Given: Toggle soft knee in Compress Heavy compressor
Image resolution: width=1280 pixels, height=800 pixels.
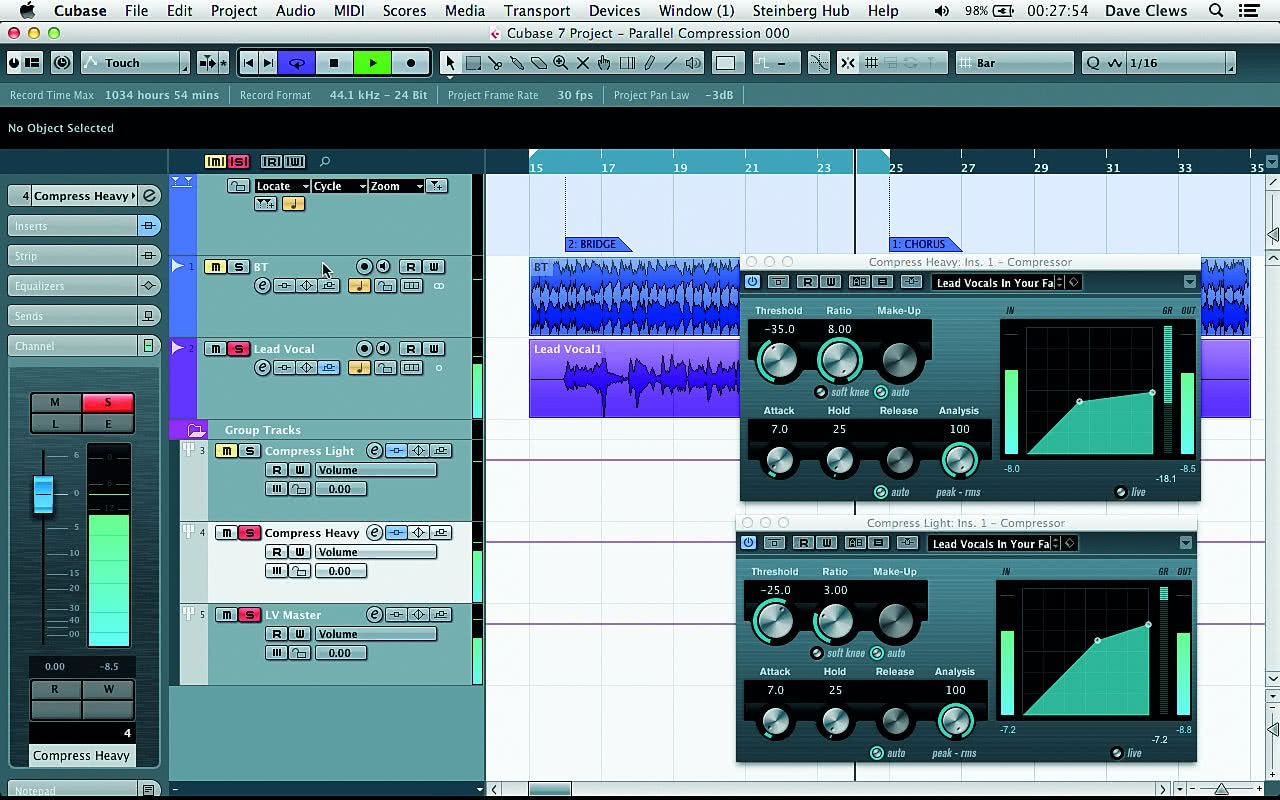Looking at the screenshot, I should 821,392.
